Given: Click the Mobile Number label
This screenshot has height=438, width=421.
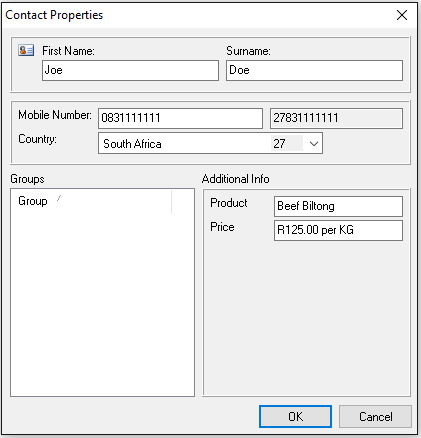Looking at the screenshot, I should tap(55, 115).
